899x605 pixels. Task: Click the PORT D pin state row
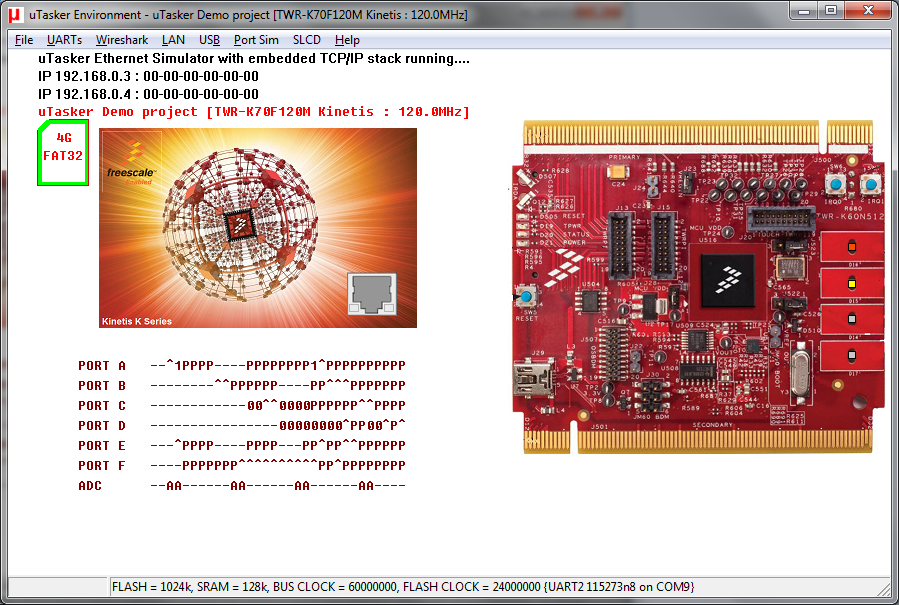tap(241, 426)
